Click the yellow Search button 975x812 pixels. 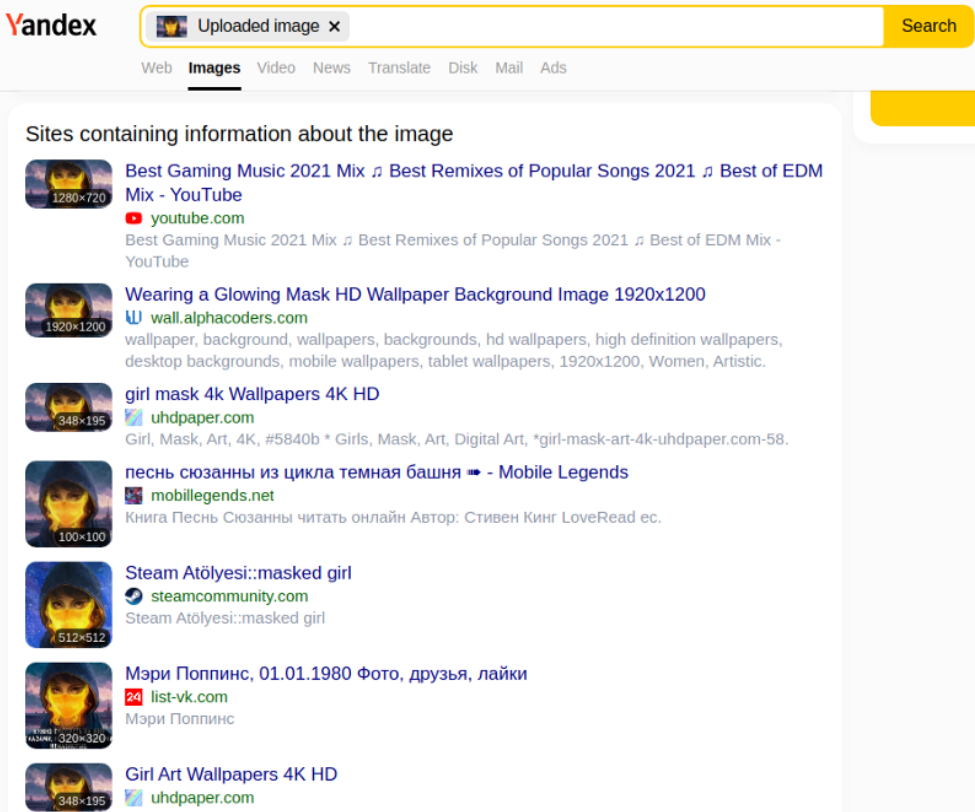coord(929,26)
